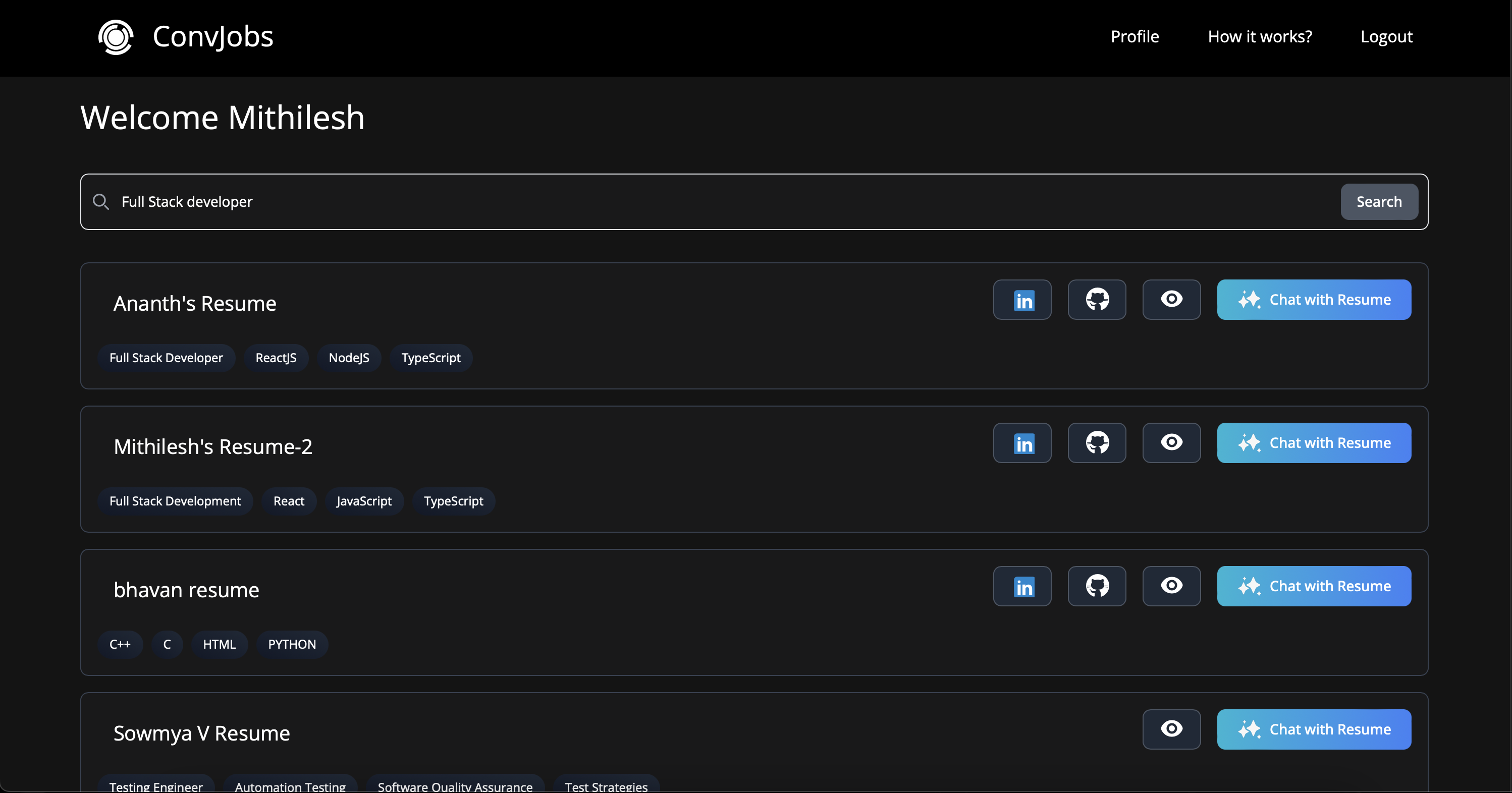Chat with Ananth's Resume

click(x=1314, y=300)
